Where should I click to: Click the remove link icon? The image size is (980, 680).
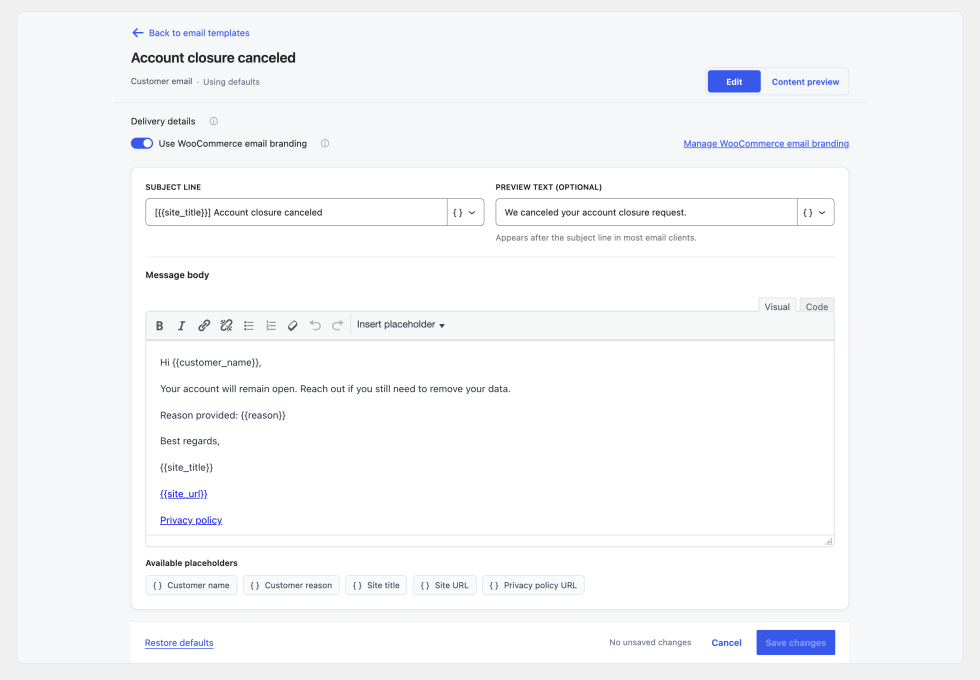226,326
